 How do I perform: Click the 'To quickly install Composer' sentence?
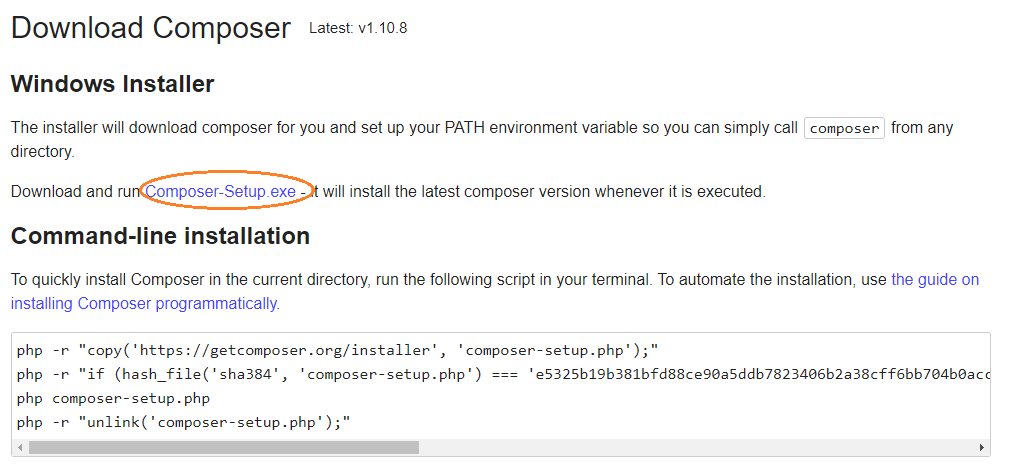pos(300,280)
